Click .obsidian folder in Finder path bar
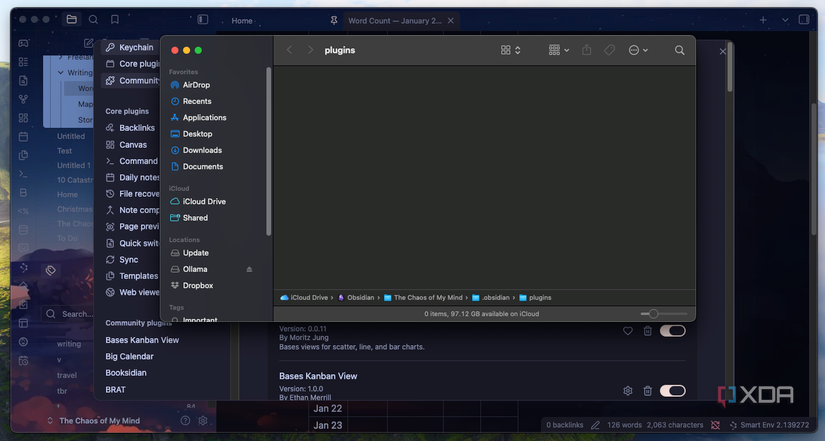The image size is (825, 441). (491, 298)
